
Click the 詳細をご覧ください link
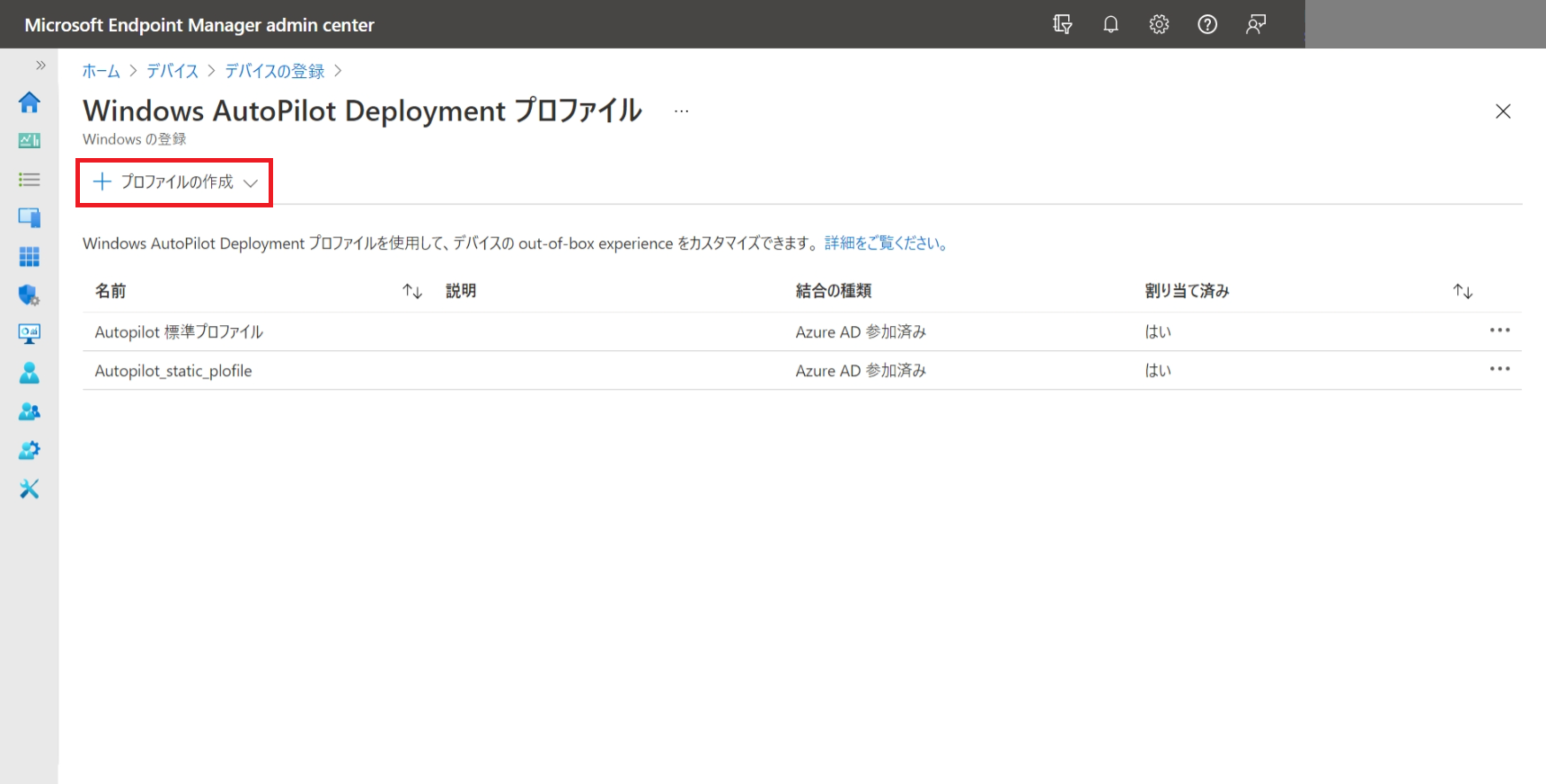887,243
